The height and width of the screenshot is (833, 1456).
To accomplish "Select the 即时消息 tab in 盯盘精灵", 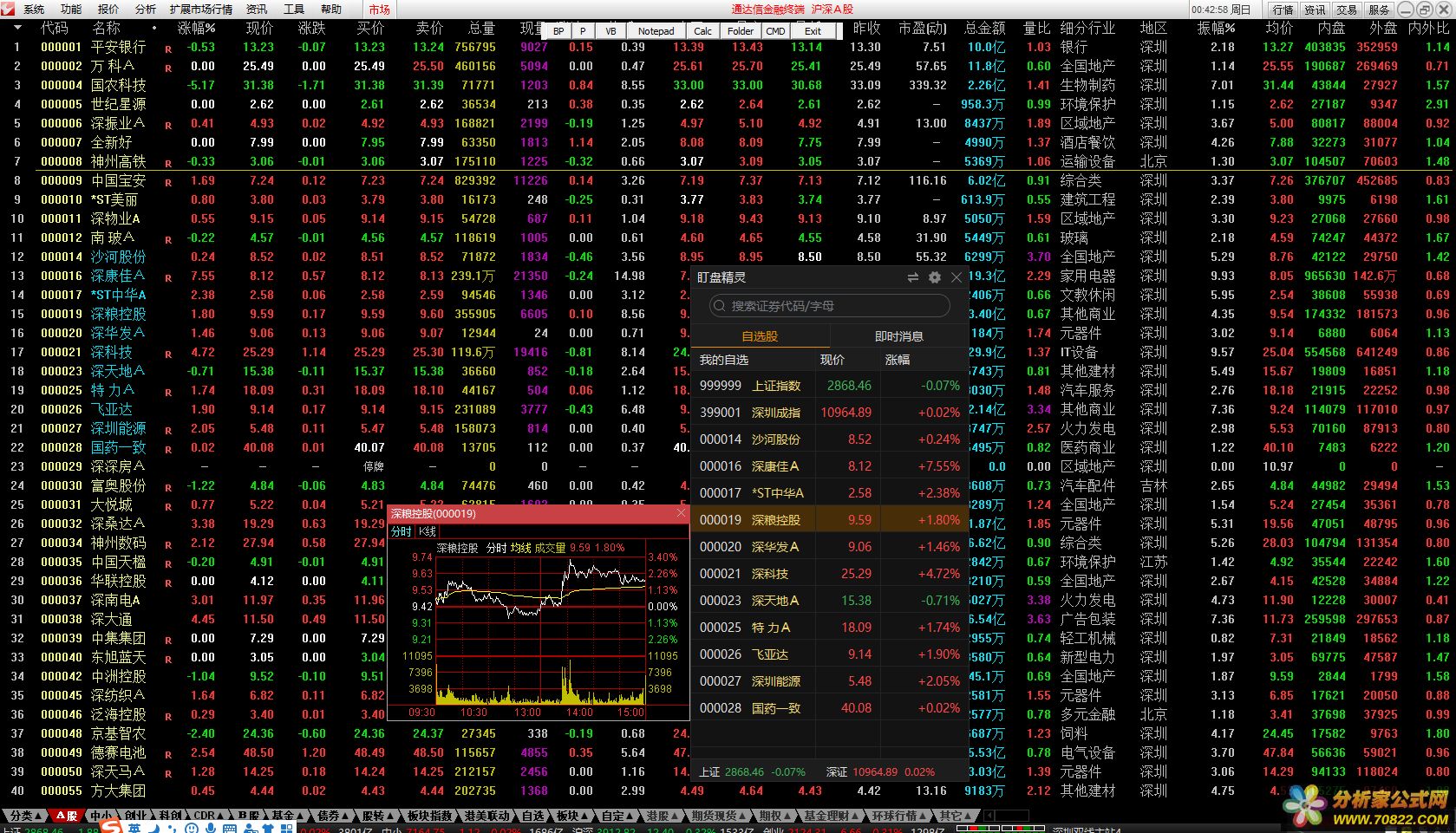I will coord(899,336).
